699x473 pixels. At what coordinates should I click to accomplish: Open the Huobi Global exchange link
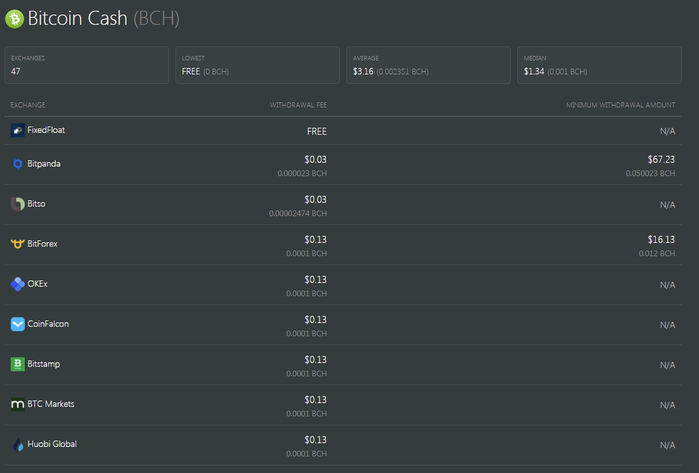click(52, 444)
